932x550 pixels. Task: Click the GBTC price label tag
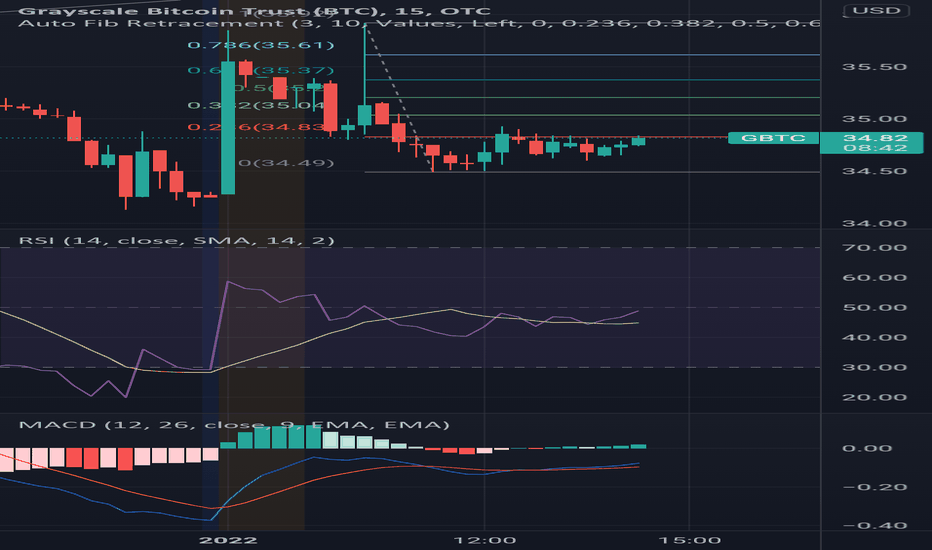coord(773,138)
